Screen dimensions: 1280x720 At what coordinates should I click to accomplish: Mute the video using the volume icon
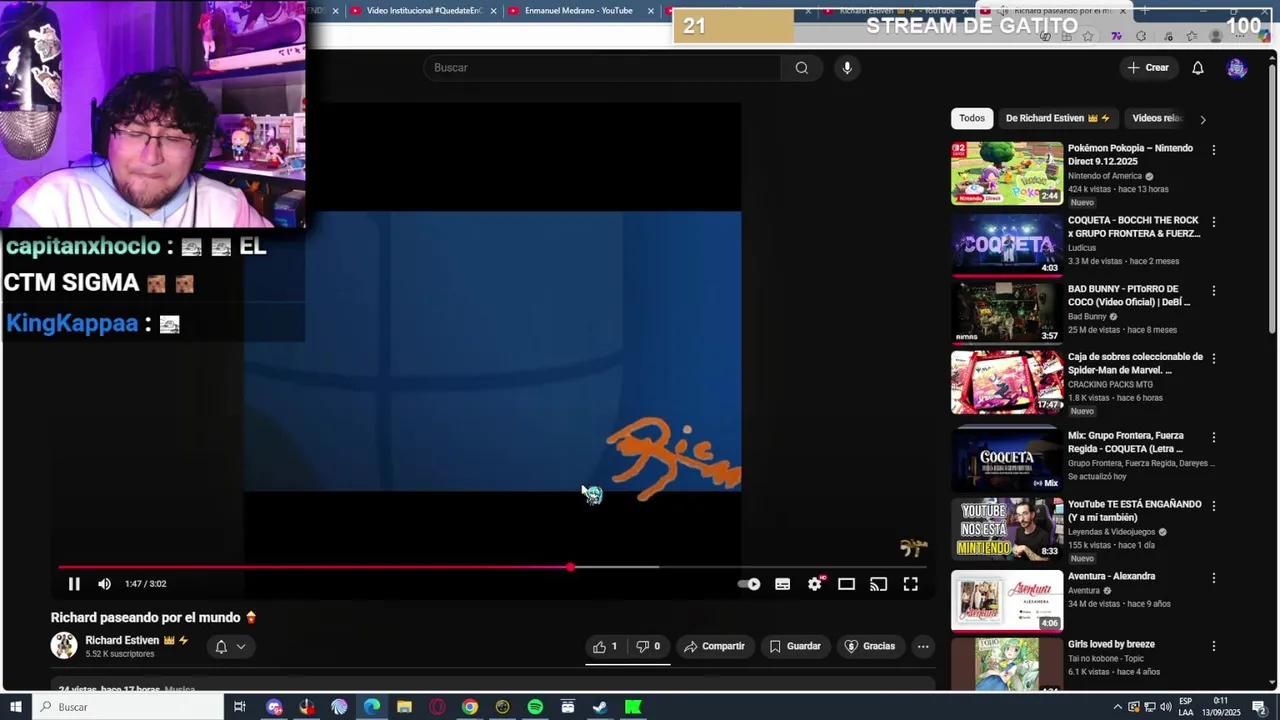click(104, 584)
